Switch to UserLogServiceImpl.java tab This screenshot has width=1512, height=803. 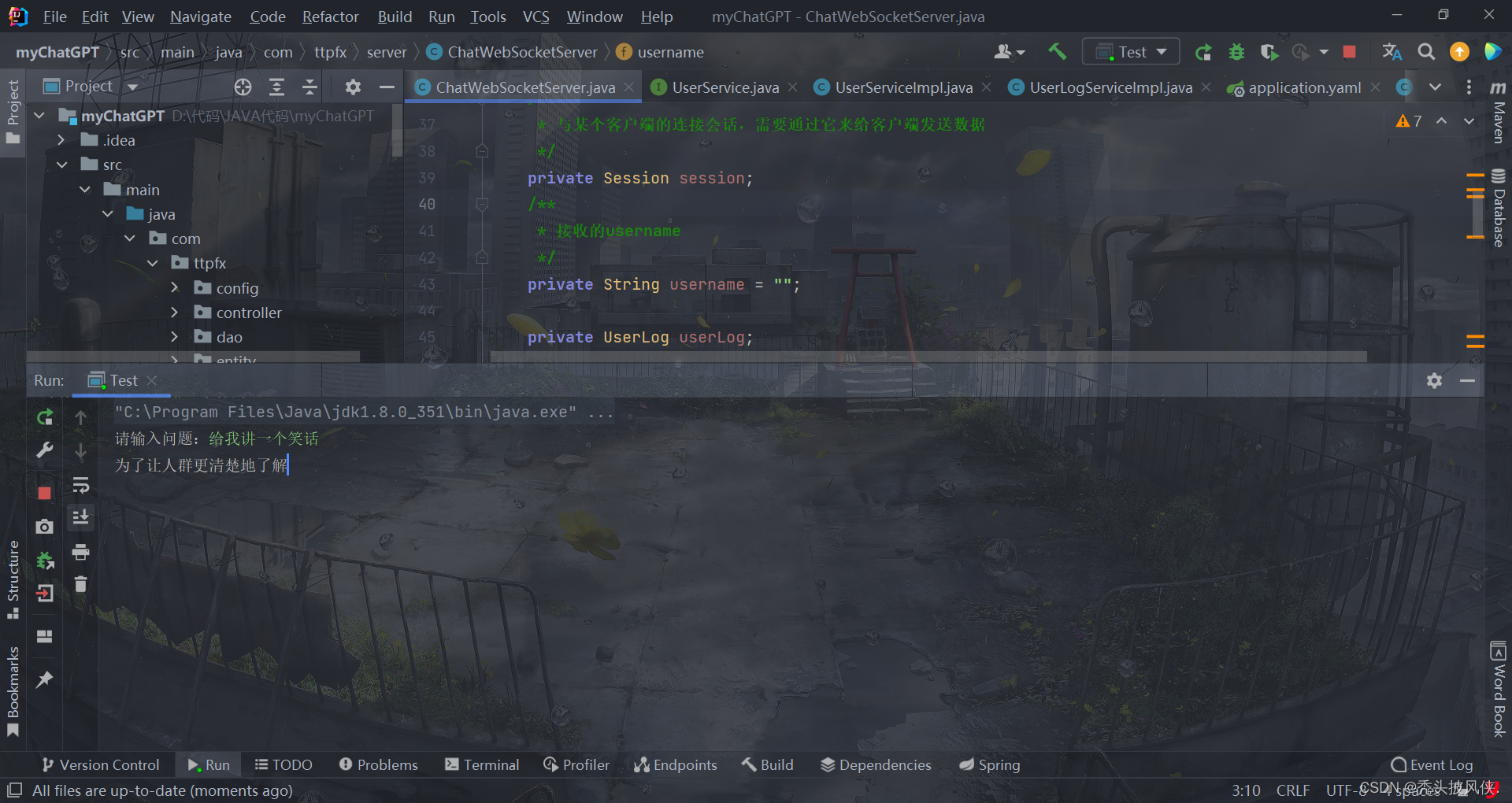[1110, 87]
